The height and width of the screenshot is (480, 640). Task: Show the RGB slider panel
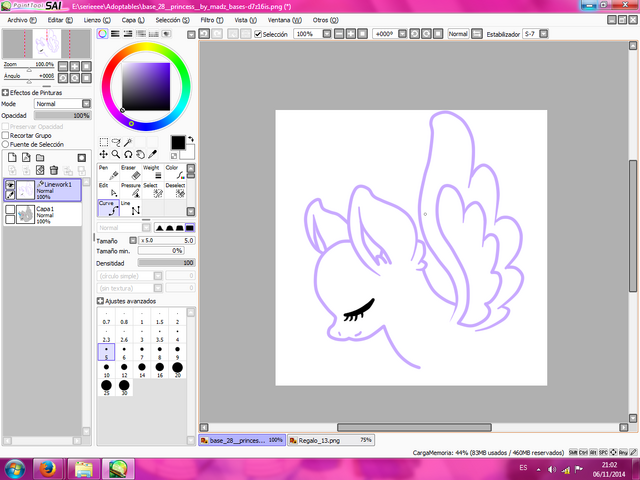pyautogui.click(x=115, y=34)
